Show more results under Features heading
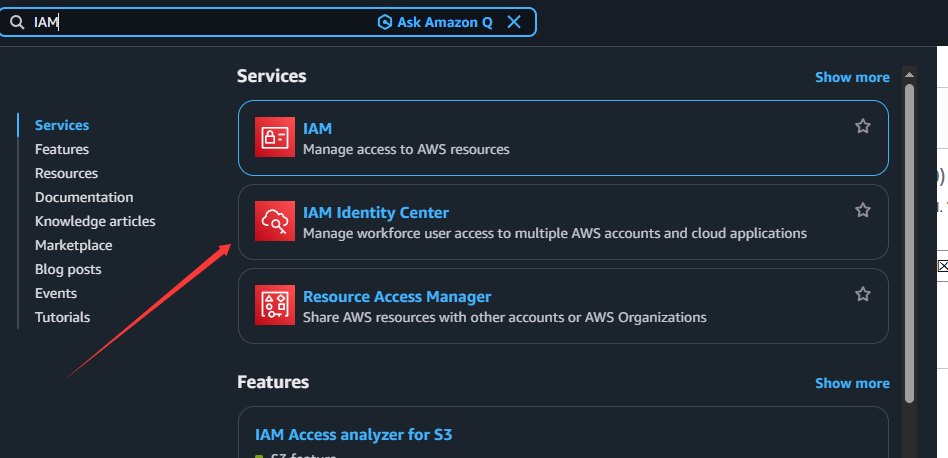Image resolution: width=948 pixels, height=458 pixels. (x=852, y=383)
